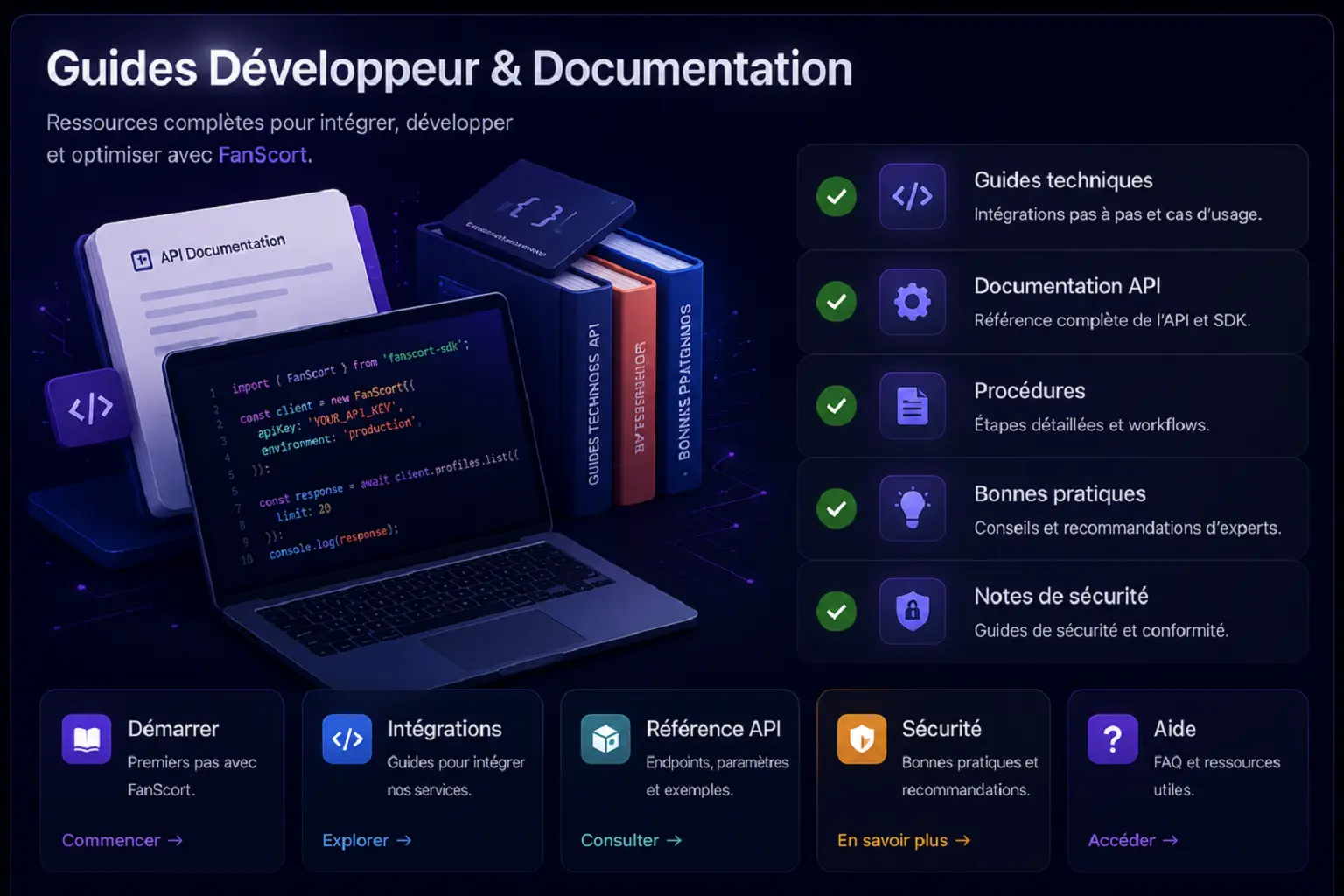Click arrow next to Accéder
Viewport: 1344px width, 896px height.
1170,840
